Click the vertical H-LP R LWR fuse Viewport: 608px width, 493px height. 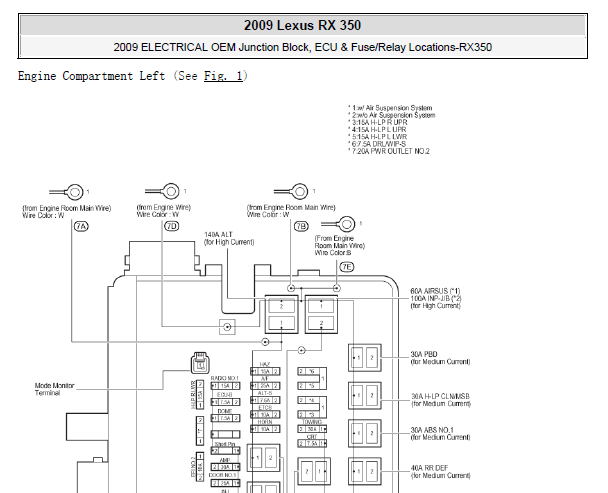[200, 395]
